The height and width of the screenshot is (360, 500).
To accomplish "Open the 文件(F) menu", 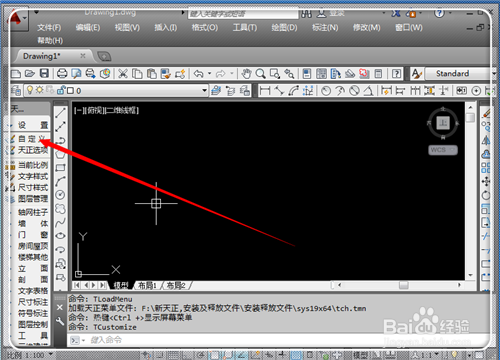I will 49,28.
